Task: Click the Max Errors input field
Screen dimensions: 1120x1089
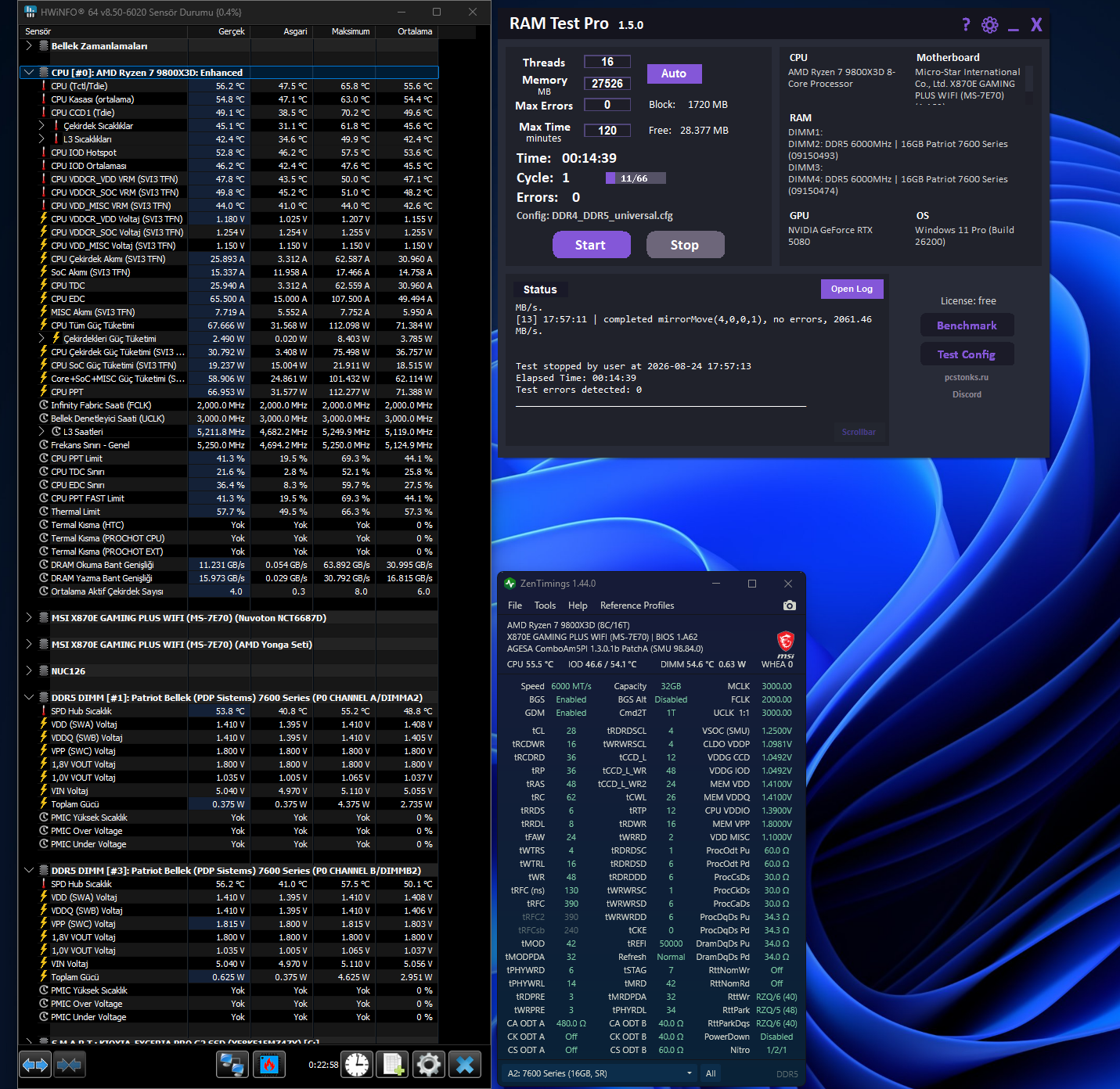Action: 607,105
